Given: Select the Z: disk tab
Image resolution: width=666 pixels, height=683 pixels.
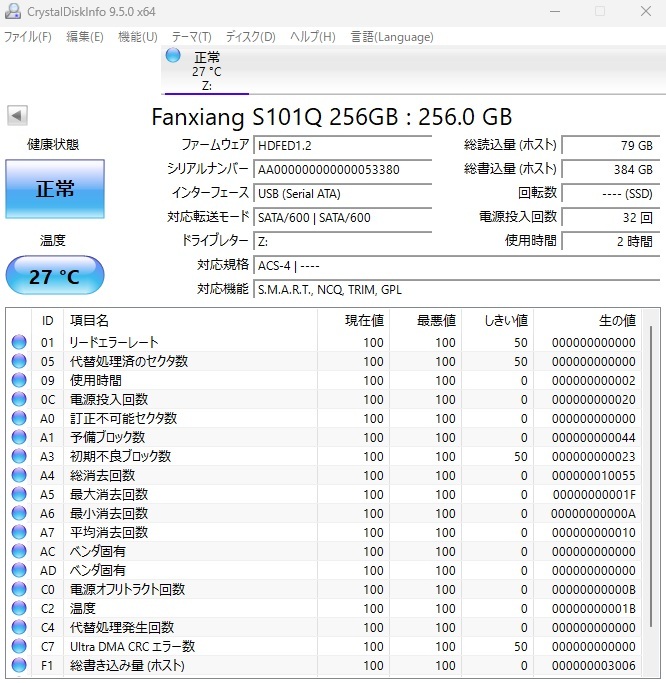Looking at the screenshot, I should [x=206, y=71].
